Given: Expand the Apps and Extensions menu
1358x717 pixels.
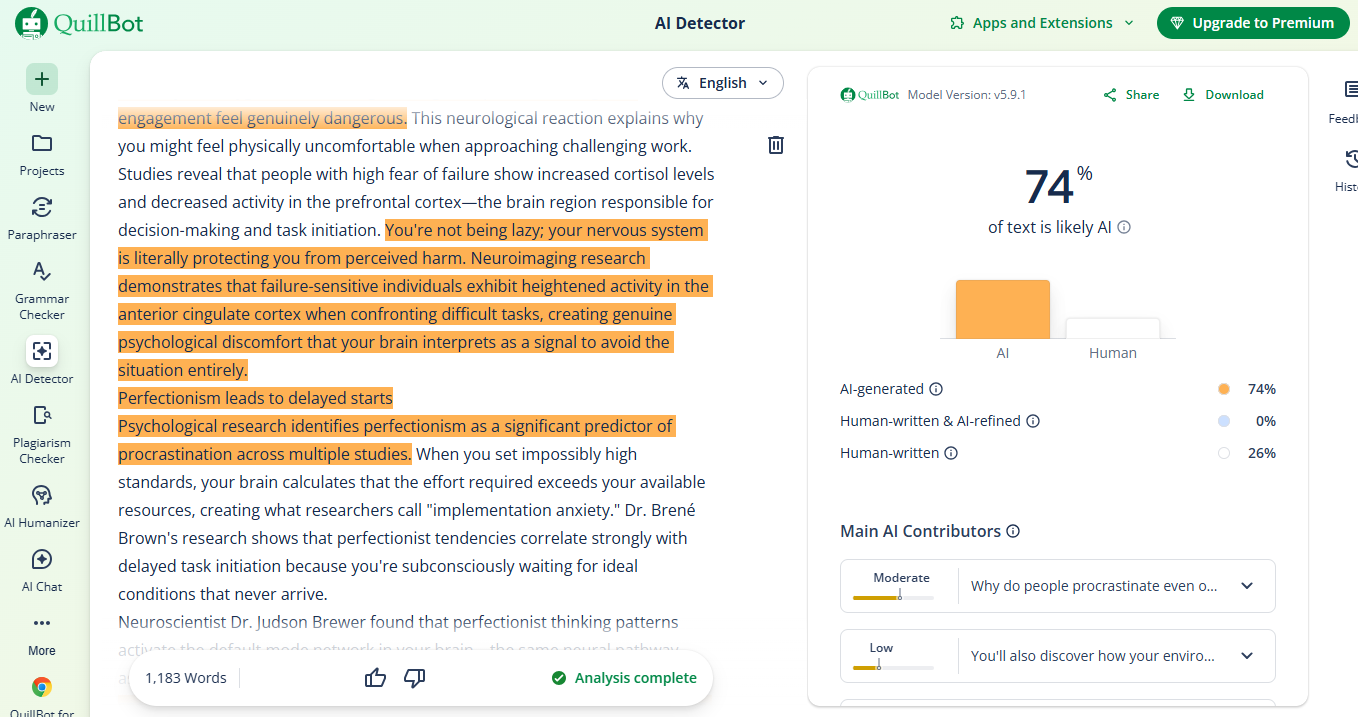Looking at the screenshot, I should pos(1040,22).
